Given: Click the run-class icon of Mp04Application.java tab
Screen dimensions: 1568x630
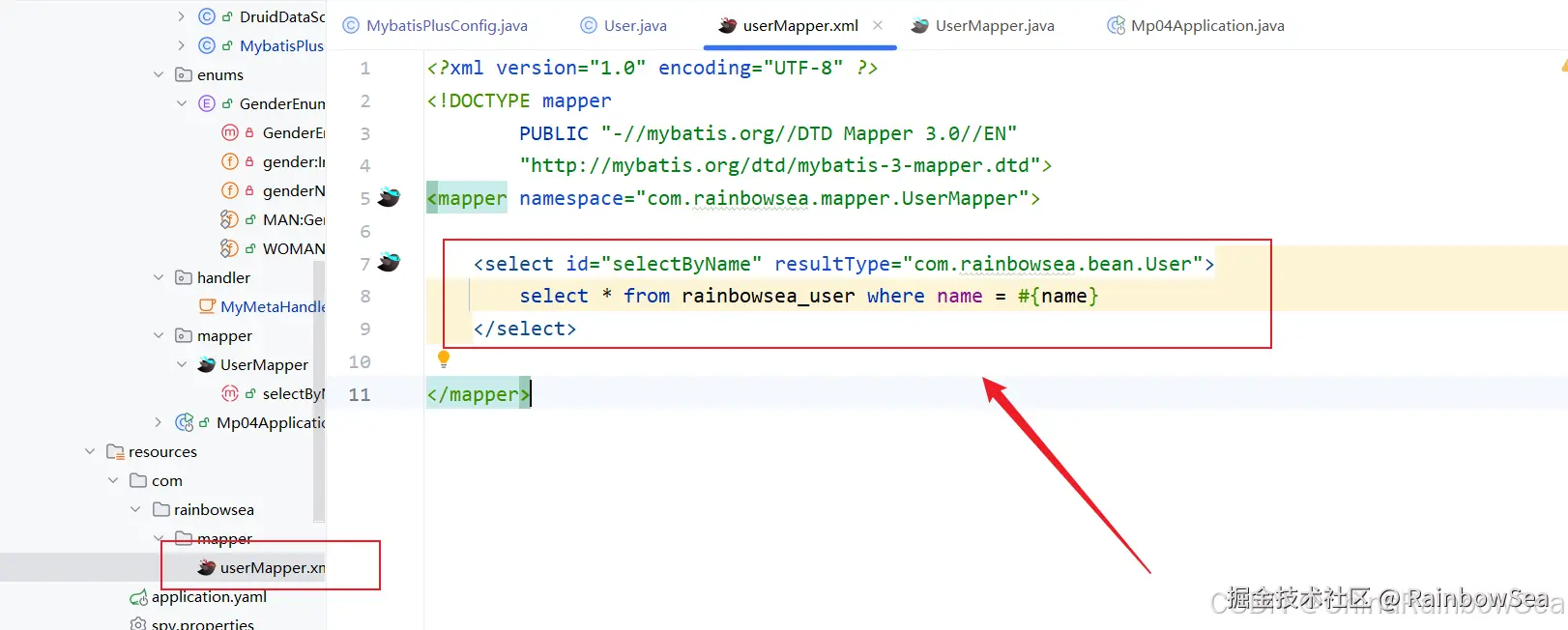Looking at the screenshot, I should [x=1117, y=26].
